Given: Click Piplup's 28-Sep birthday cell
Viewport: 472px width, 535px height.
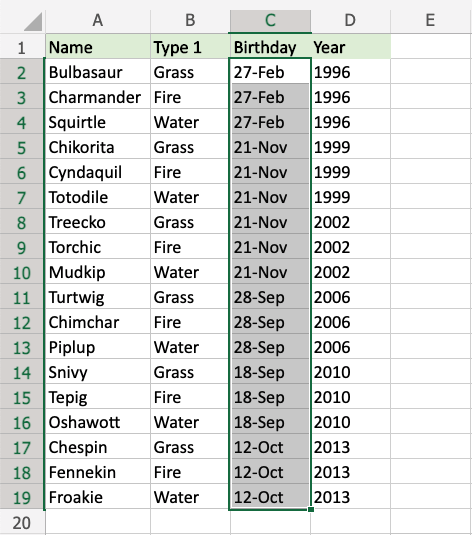Looking at the screenshot, I should 270,347.
